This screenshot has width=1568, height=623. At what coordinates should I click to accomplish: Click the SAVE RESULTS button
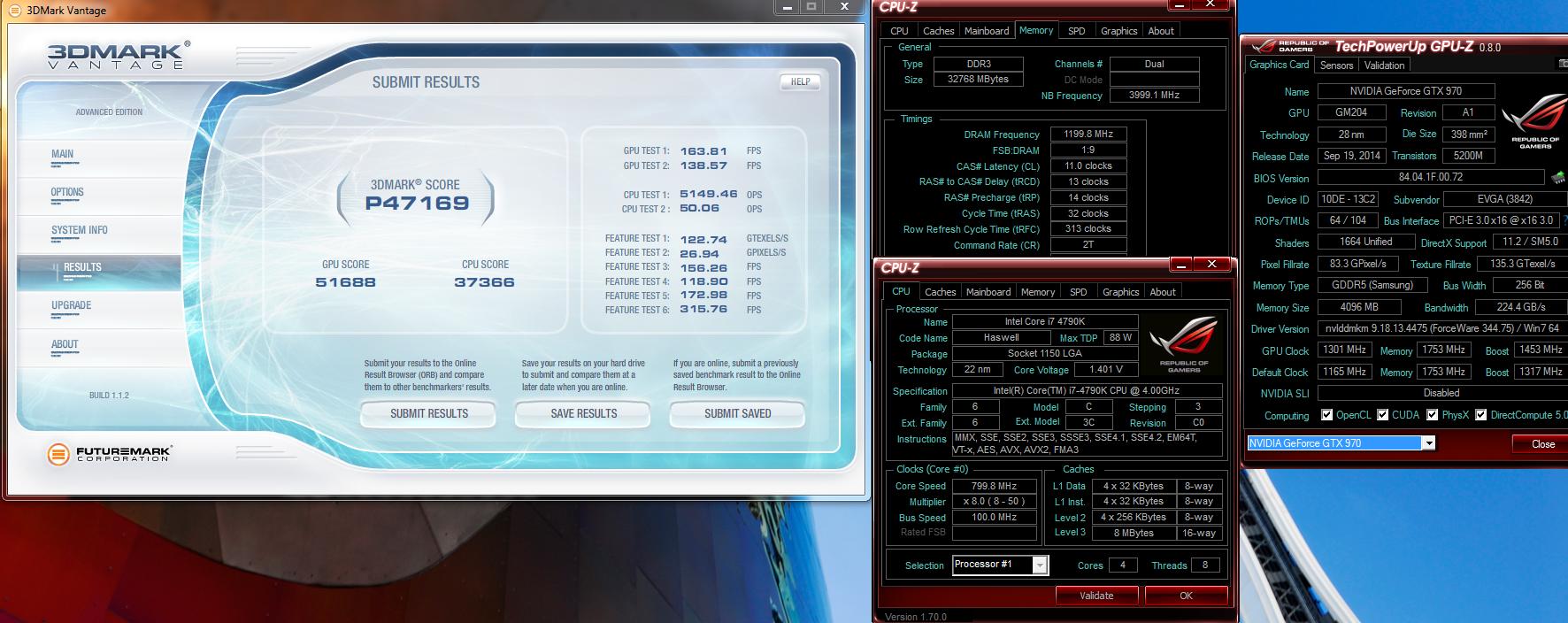pyautogui.click(x=583, y=413)
